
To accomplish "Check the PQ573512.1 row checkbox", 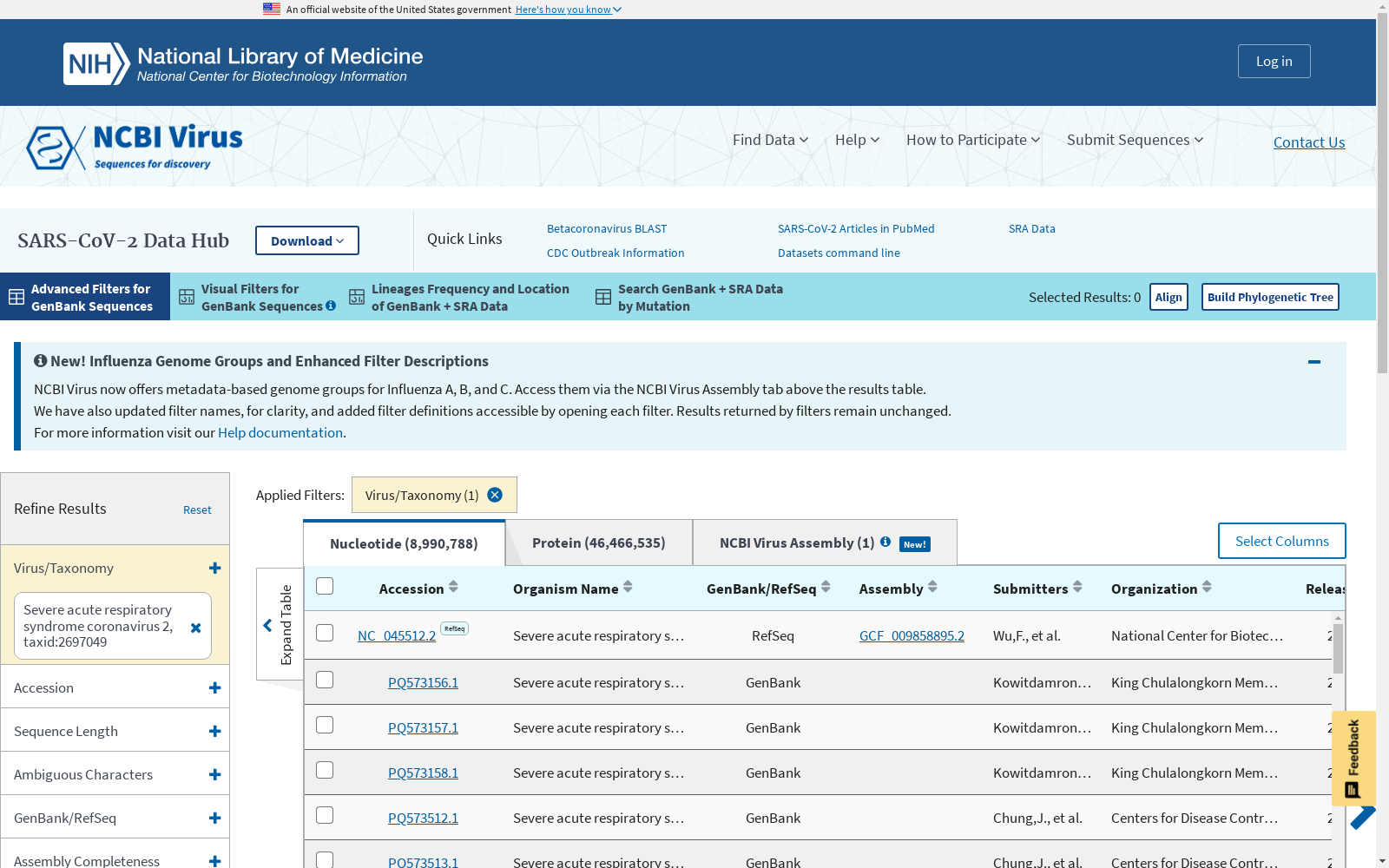I will [x=325, y=815].
